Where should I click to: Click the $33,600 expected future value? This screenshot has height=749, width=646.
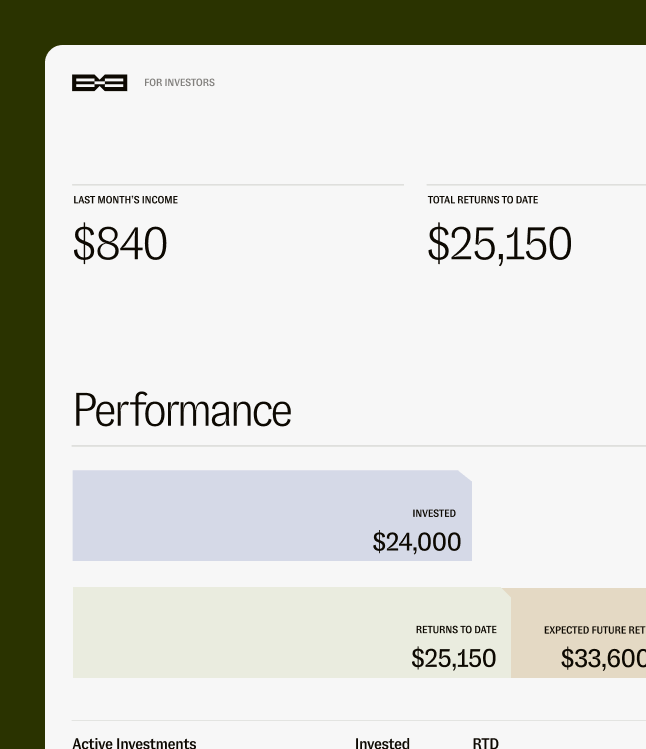tap(603, 658)
